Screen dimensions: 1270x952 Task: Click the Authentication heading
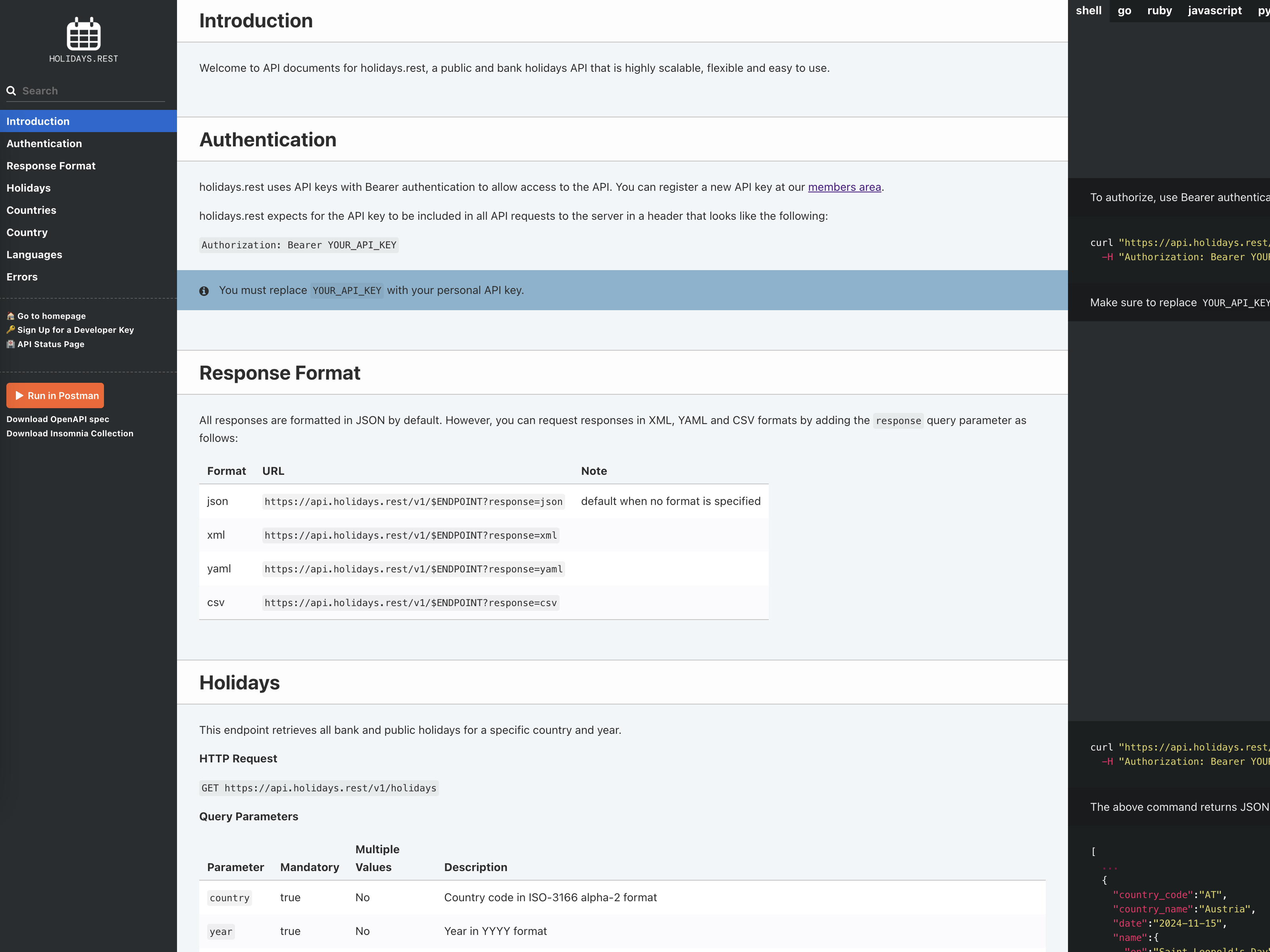[268, 140]
